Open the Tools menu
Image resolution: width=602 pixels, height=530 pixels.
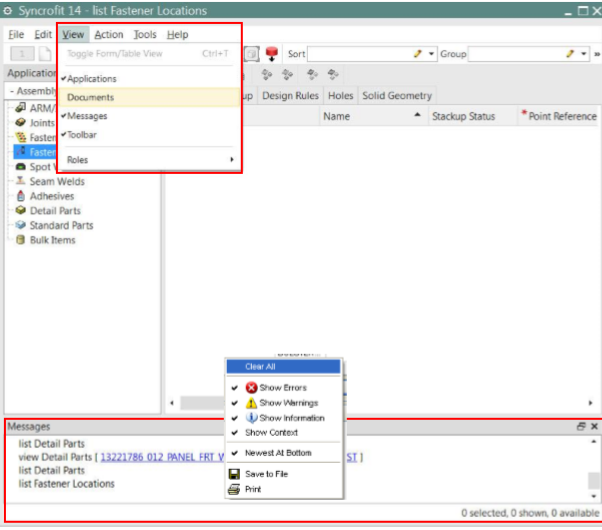click(x=145, y=35)
